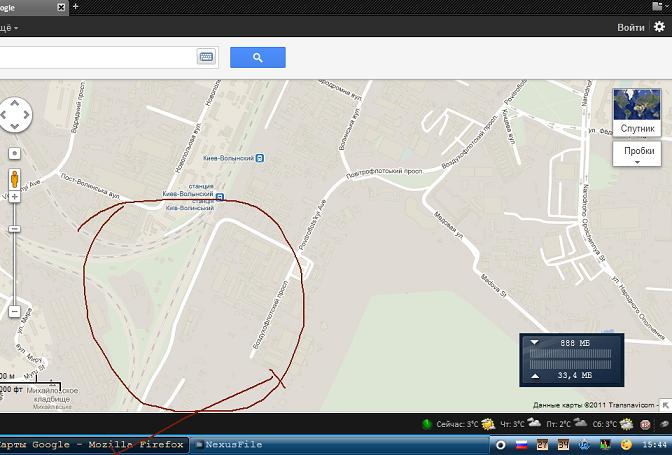Screen dimensions: 672x455
Task: Pan the map down with the arrow
Action: [x=15, y=126]
